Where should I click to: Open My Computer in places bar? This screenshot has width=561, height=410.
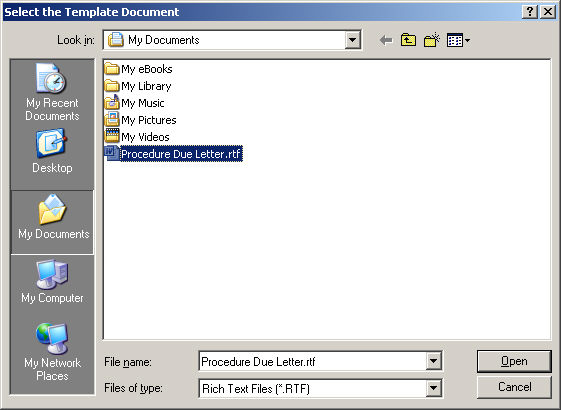[x=52, y=282]
